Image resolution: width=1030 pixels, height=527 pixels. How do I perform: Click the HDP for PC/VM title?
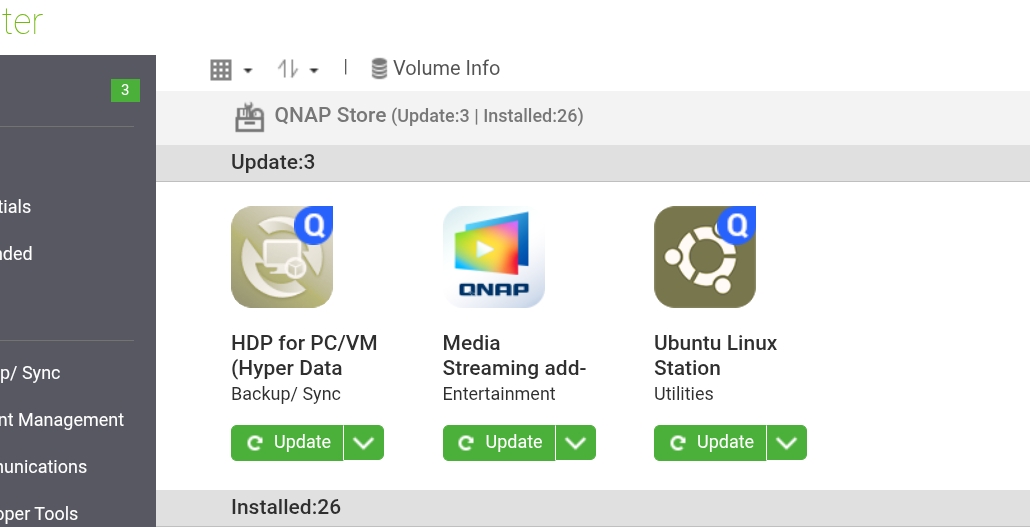303,355
